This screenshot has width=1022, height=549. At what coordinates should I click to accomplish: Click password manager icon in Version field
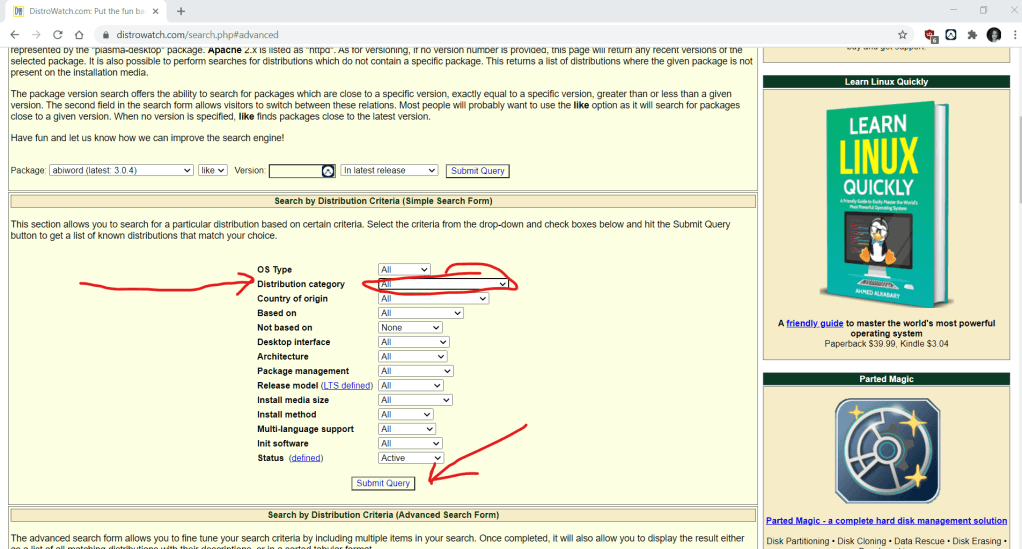[x=327, y=171]
